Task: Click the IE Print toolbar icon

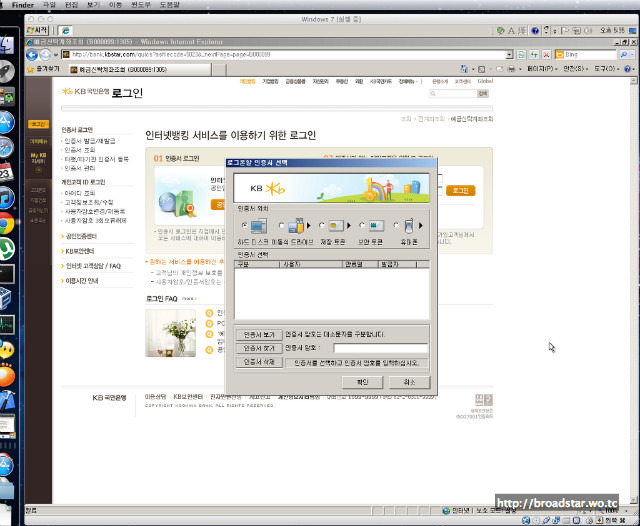Action: pyautogui.click(x=511, y=69)
